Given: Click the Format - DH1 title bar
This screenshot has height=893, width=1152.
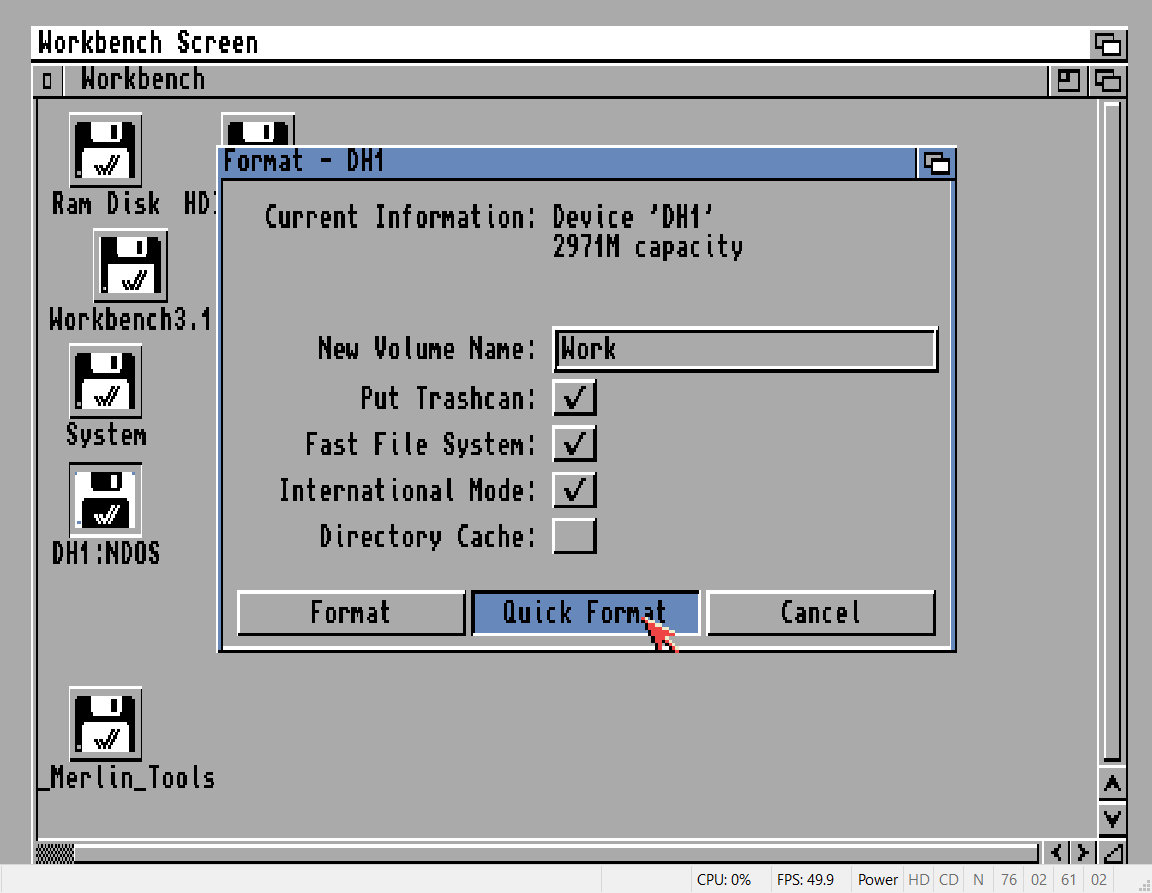Looking at the screenshot, I should 569,162.
